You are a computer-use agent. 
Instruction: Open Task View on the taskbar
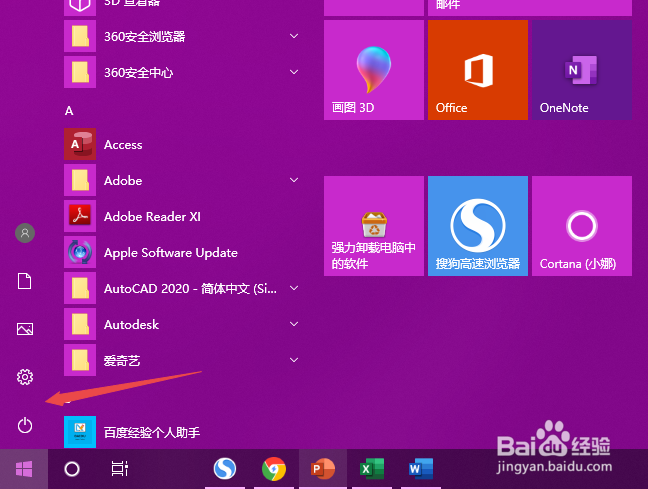click(120, 469)
